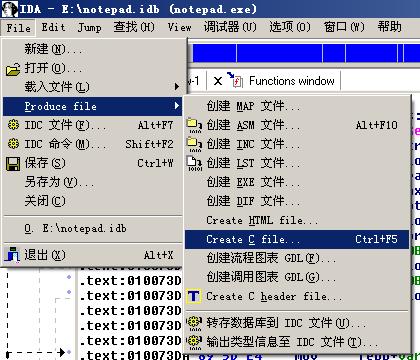
Task: Select Create C header file... item
Action: point(297,296)
